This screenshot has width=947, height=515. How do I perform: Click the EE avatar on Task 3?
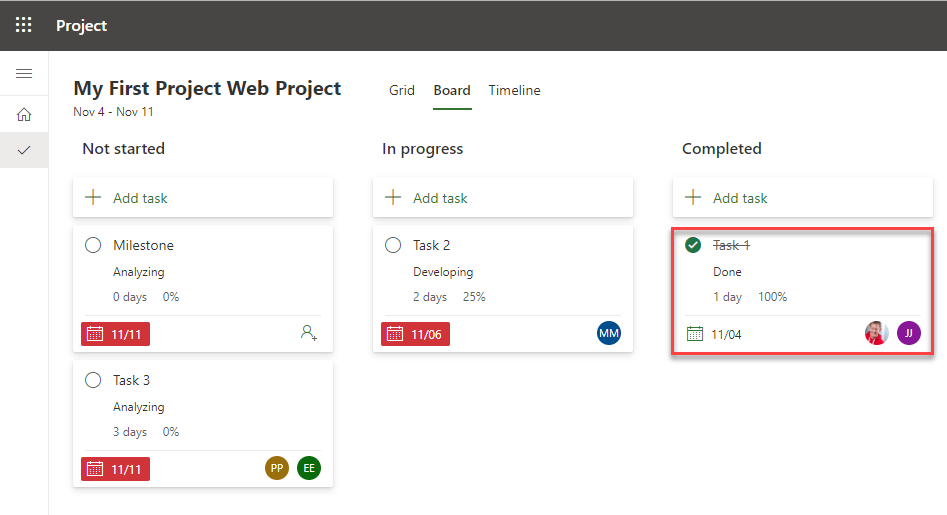[309, 468]
